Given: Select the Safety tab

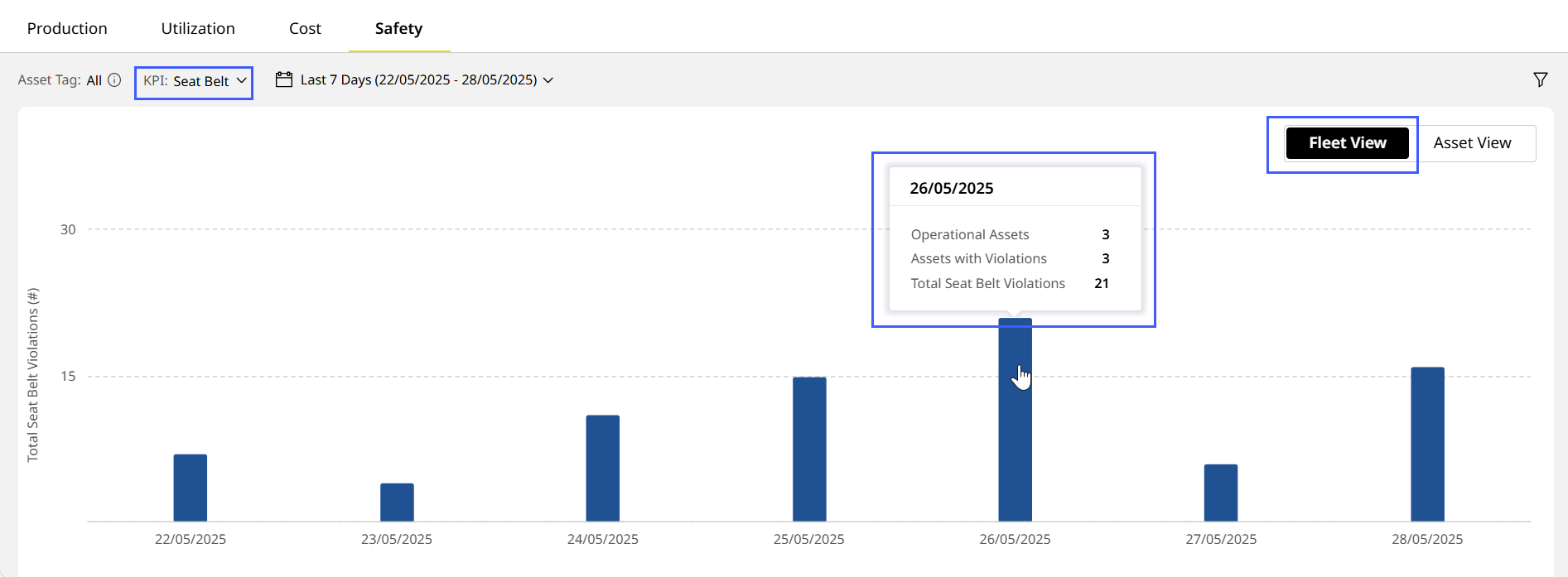Looking at the screenshot, I should (398, 28).
